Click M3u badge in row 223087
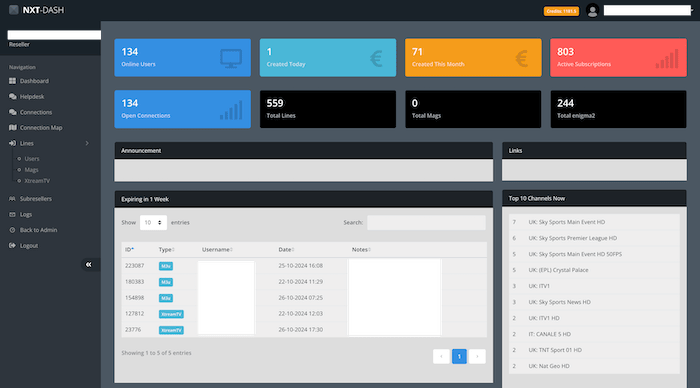The image size is (700, 388). pos(166,266)
